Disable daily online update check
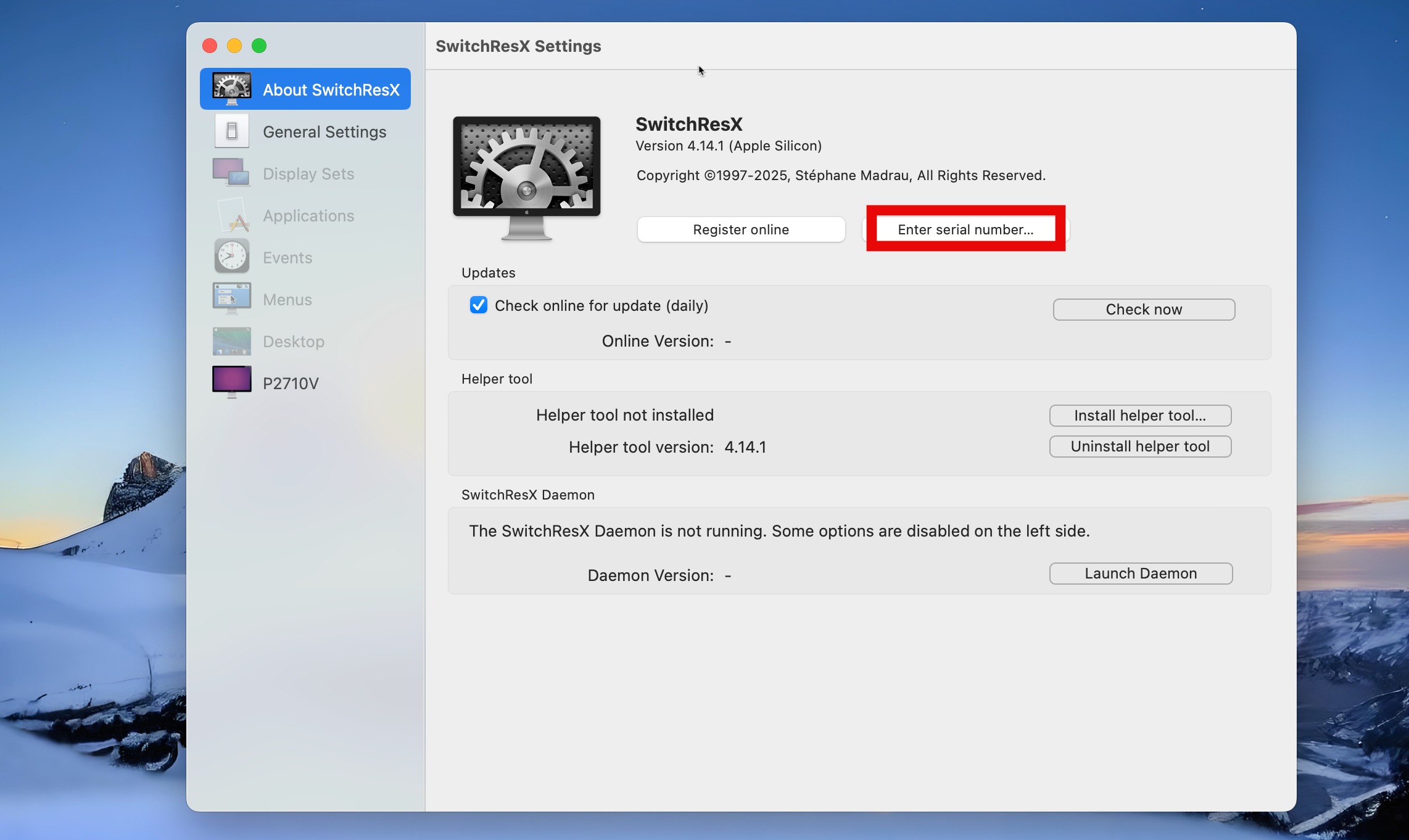The width and height of the screenshot is (1409, 840). (x=478, y=305)
